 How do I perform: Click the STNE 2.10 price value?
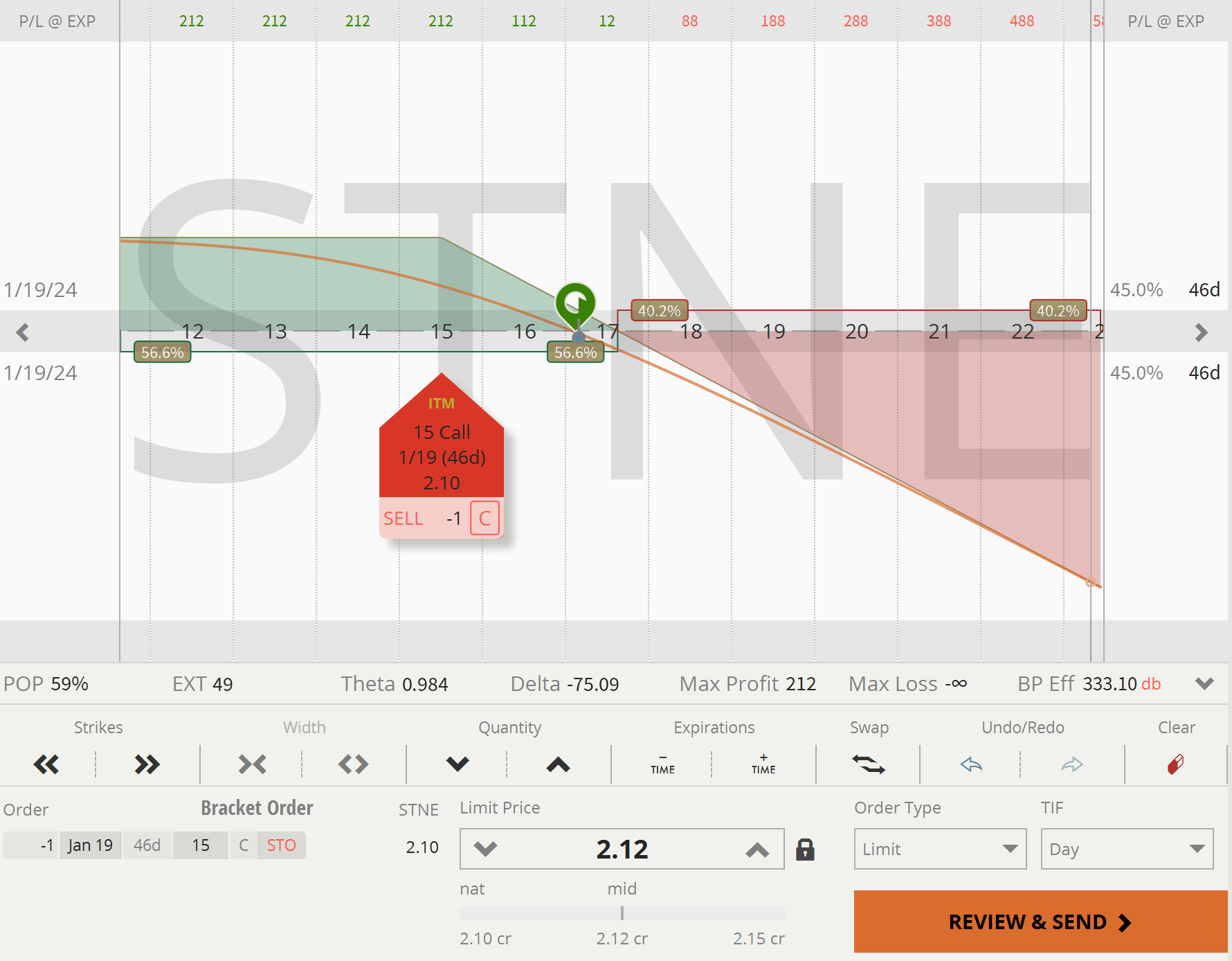422,847
